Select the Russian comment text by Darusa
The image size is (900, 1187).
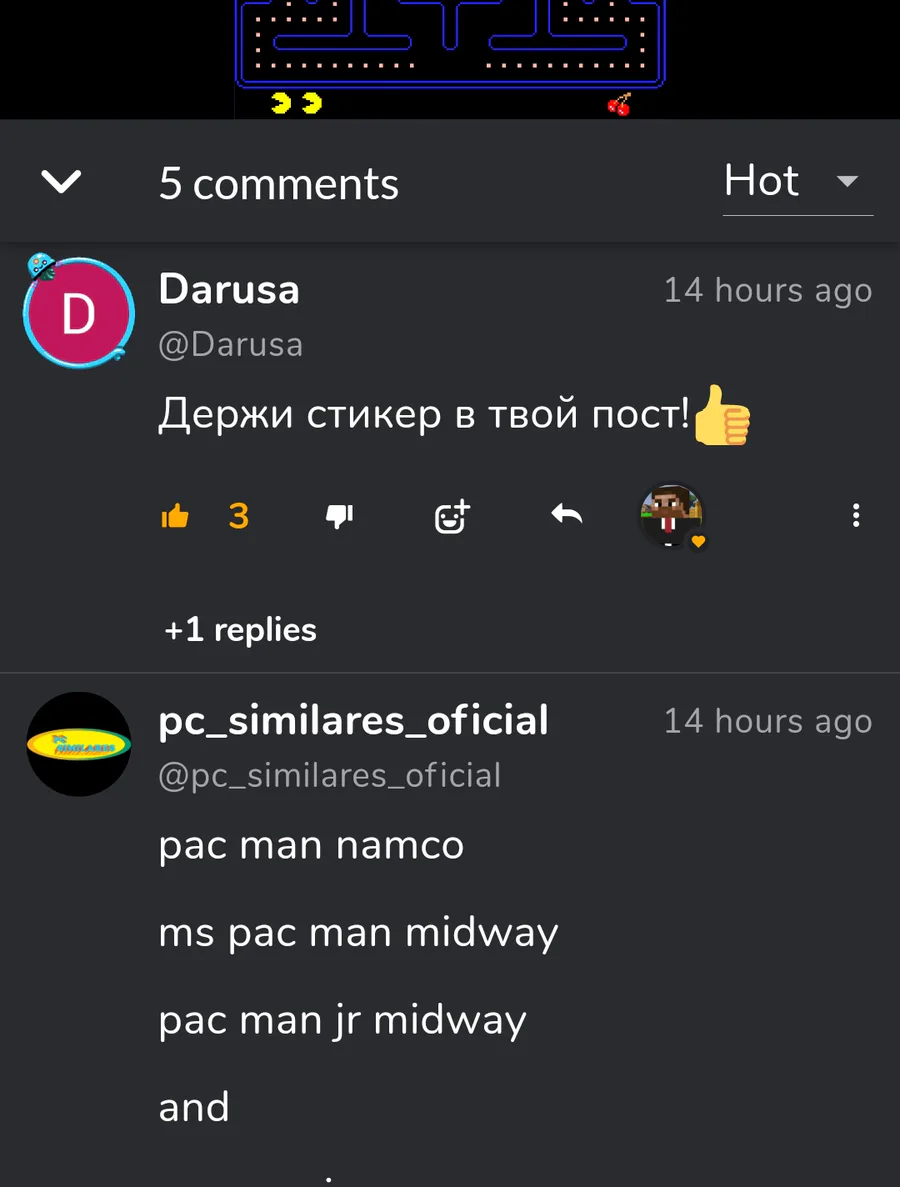pos(455,414)
